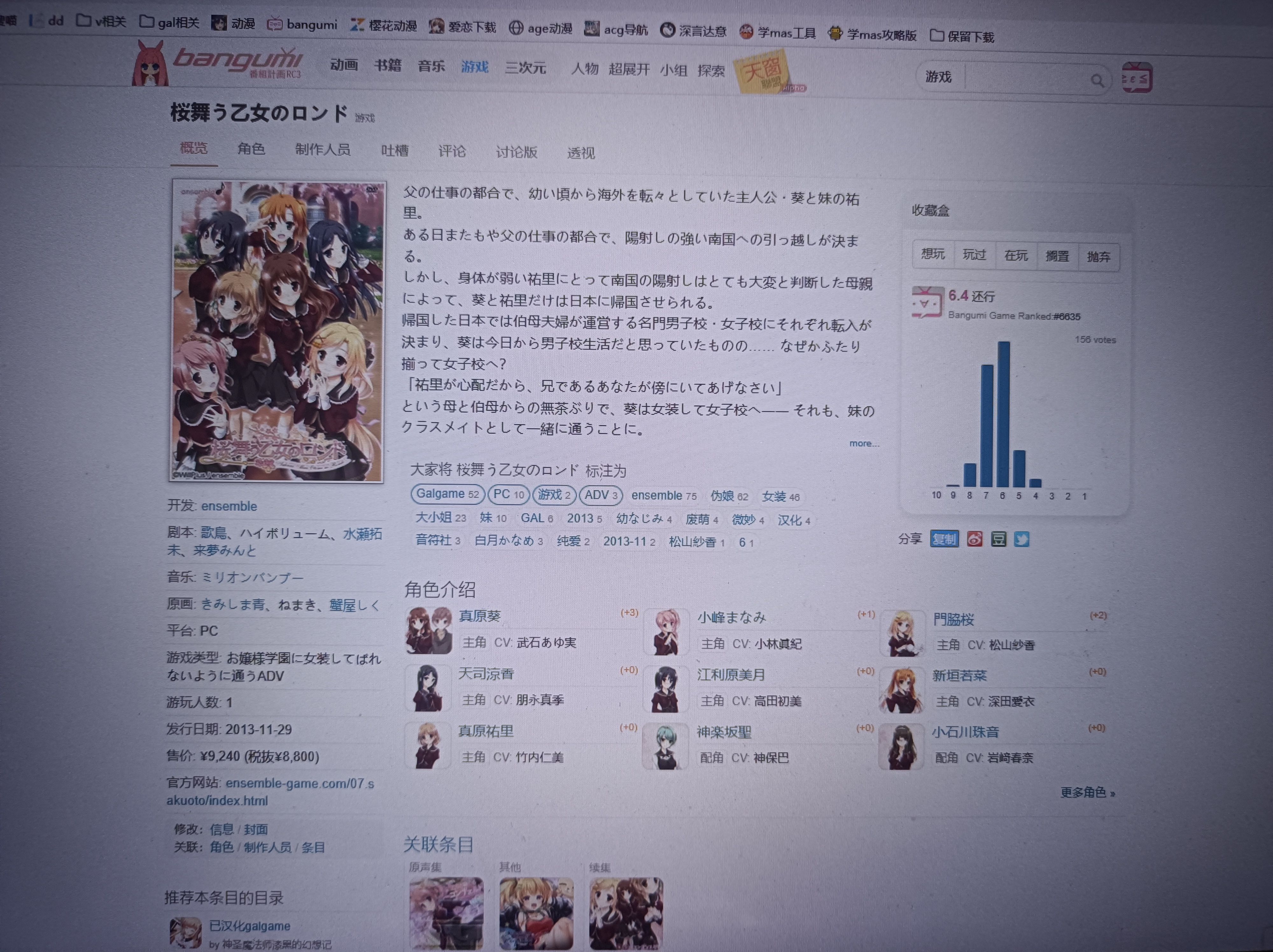The width and height of the screenshot is (1273, 952).
Task: Click the Bangumi logo mascot icon
Action: tap(151, 65)
